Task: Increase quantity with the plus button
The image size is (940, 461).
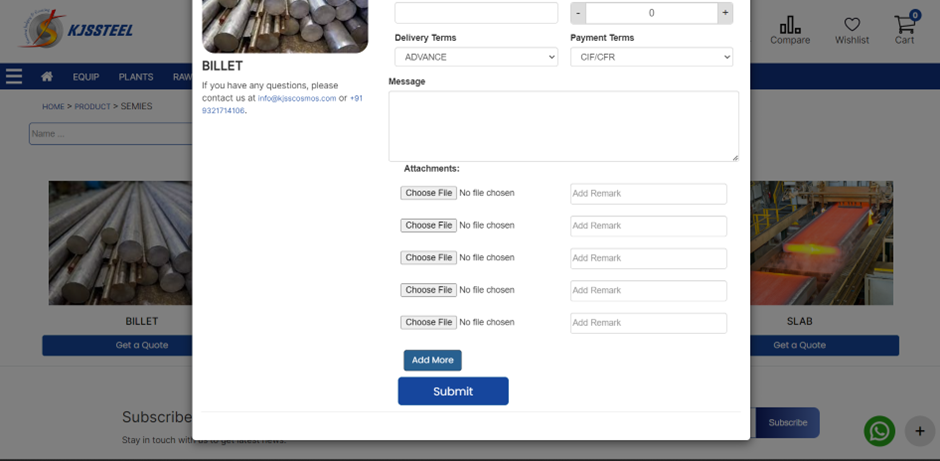Action: pos(725,13)
